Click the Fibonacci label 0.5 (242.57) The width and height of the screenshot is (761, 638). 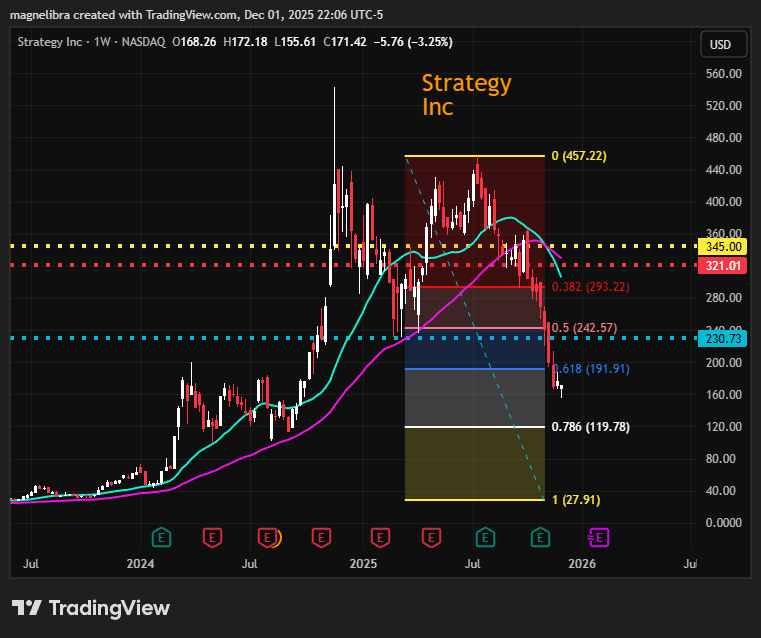pos(584,327)
